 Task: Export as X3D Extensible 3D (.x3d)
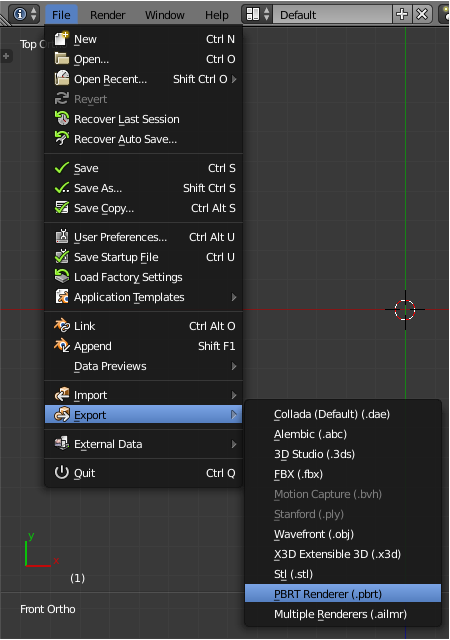point(343,554)
